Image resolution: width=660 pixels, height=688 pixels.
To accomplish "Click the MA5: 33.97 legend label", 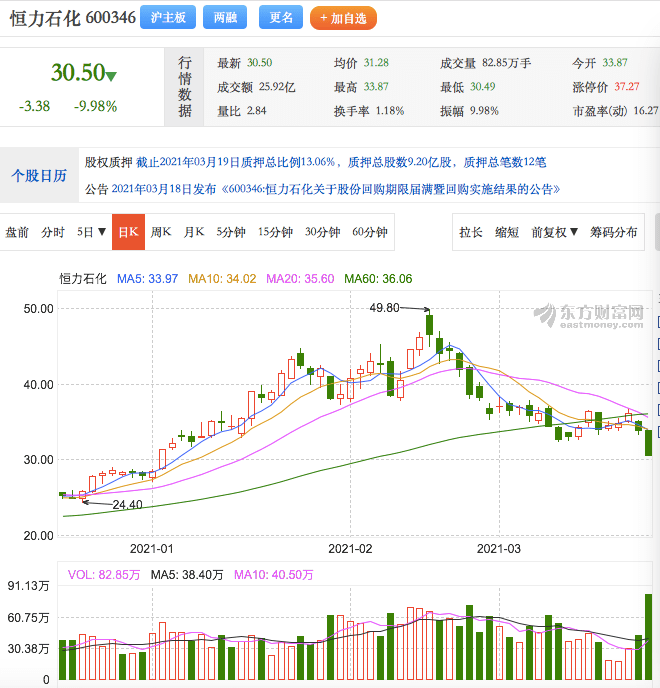I will (x=147, y=279).
